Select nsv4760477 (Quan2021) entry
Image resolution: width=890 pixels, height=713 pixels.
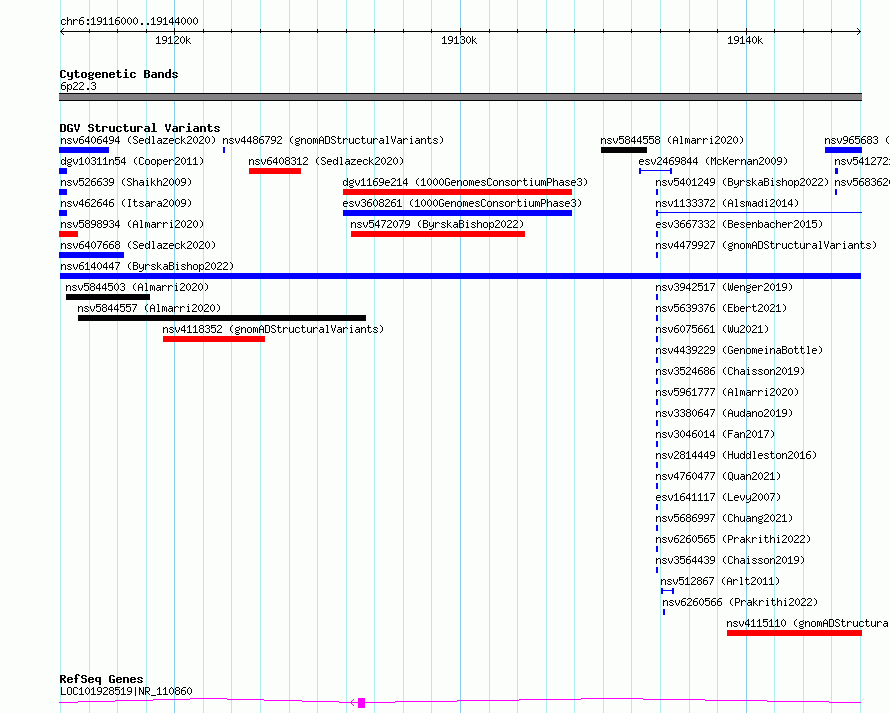(x=718, y=476)
